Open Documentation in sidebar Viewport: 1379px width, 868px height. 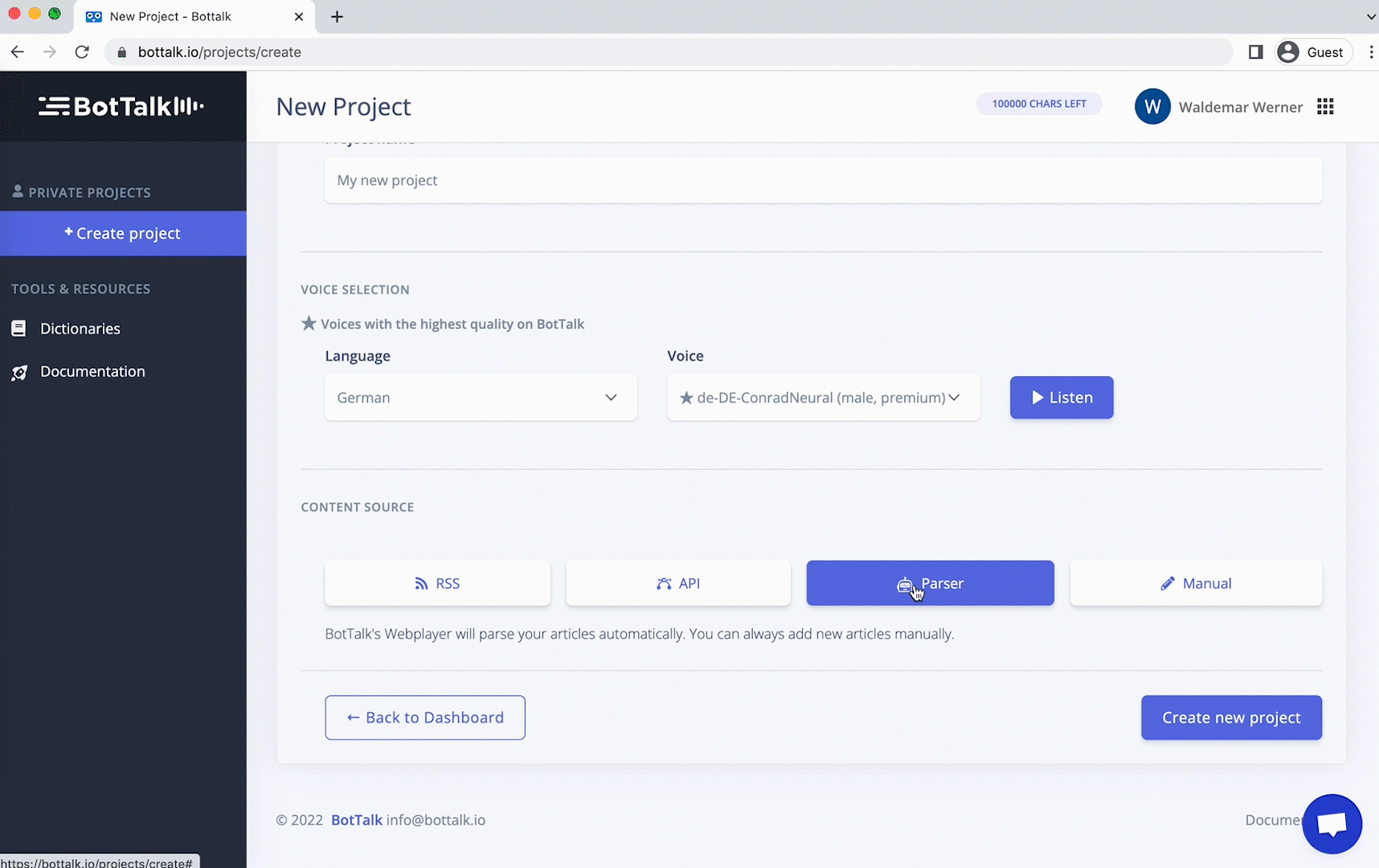coord(92,371)
